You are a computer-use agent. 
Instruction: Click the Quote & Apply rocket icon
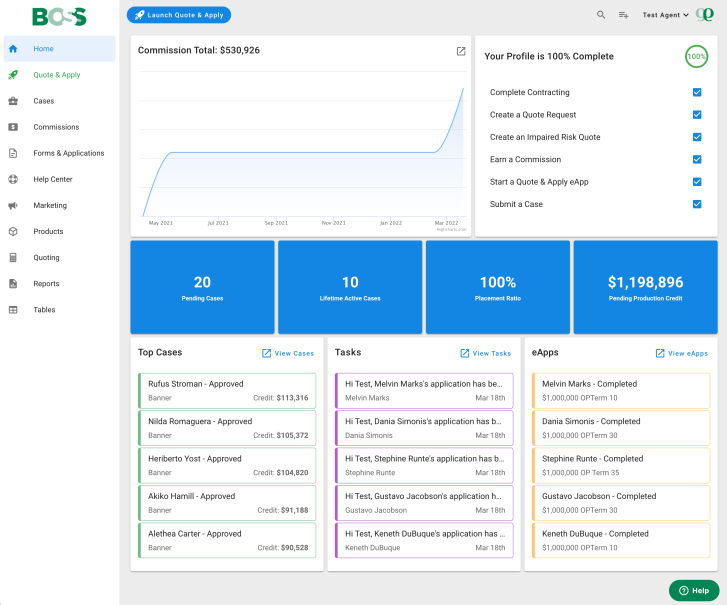pyautogui.click(x=13, y=75)
